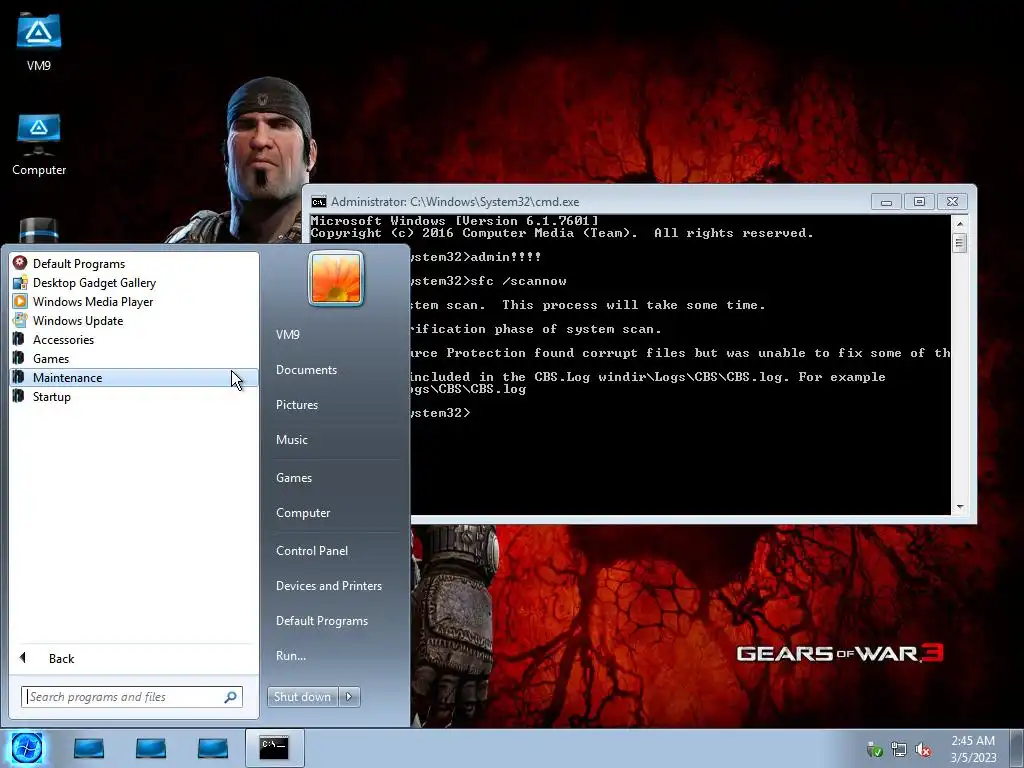The width and height of the screenshot is (1024, 768).
Task: Click the Back arrow in Start menu
Action: click(23, 658)
